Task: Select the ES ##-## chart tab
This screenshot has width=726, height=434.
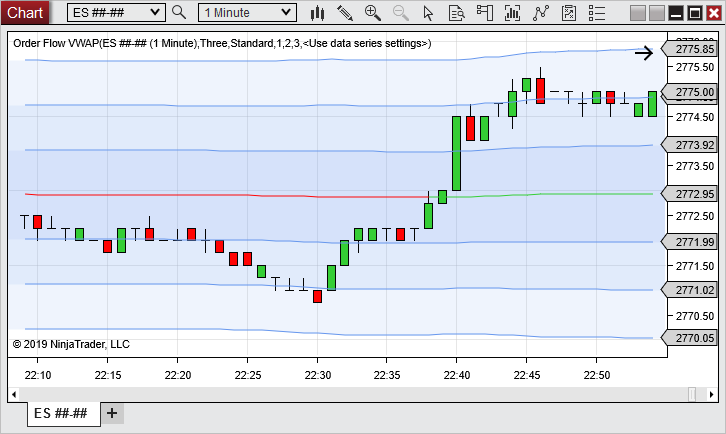Action: click(x=60, y=413)
